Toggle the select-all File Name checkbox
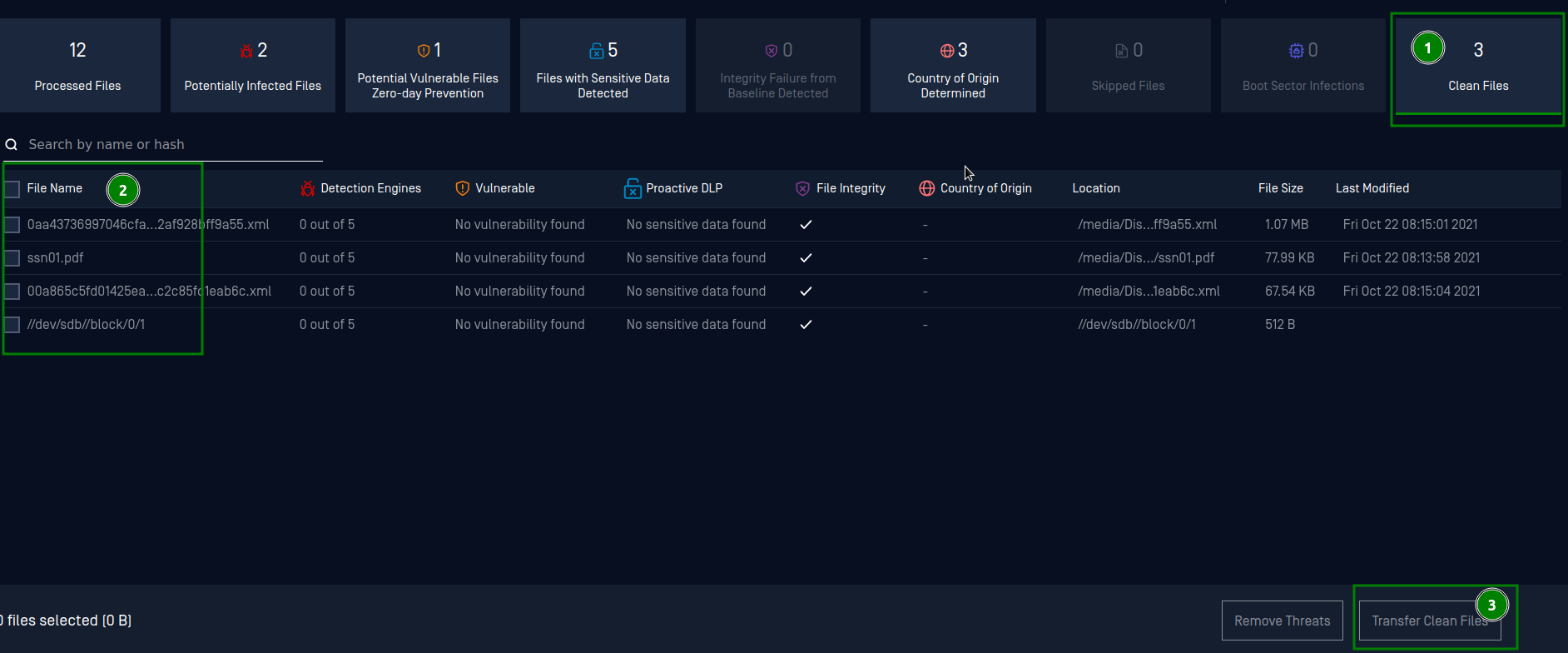The width and height of the screenshot is (1568, 653). click(x=12, y=189)
